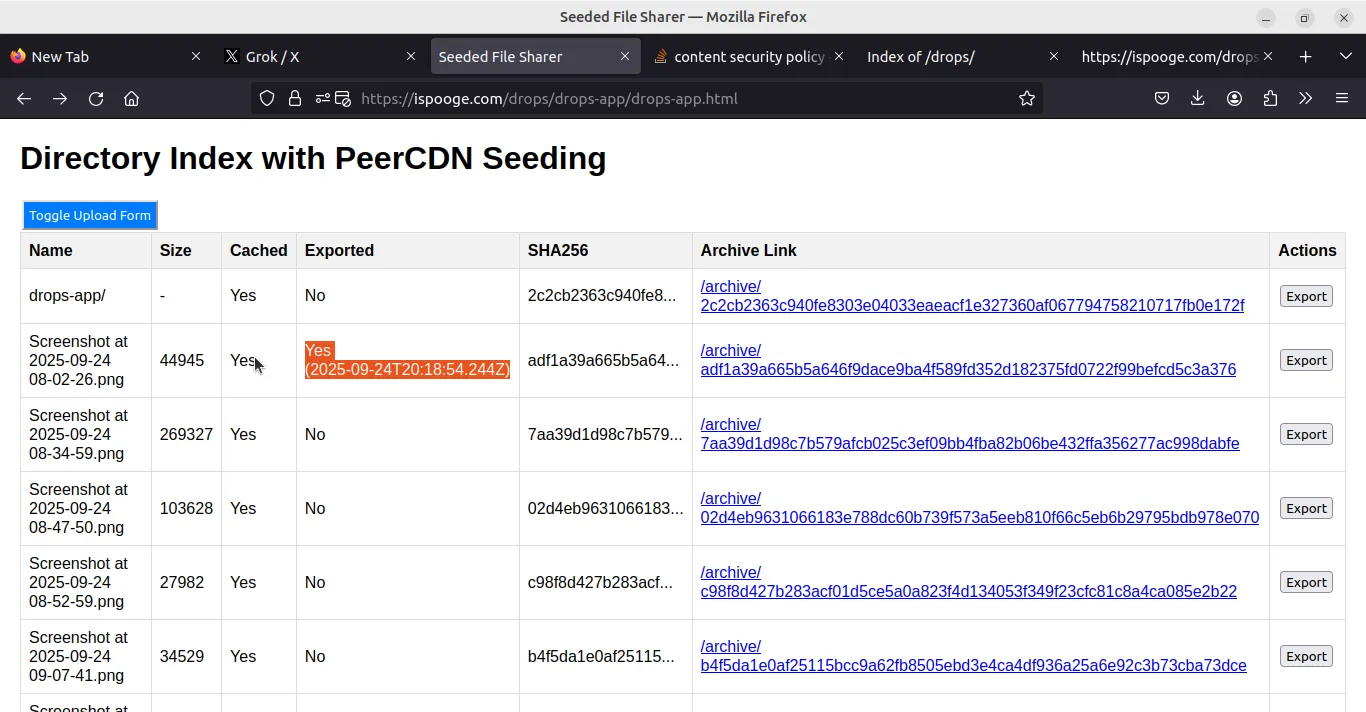
Task: Toggle Upload Form visibility
Action: click(90, 215)
